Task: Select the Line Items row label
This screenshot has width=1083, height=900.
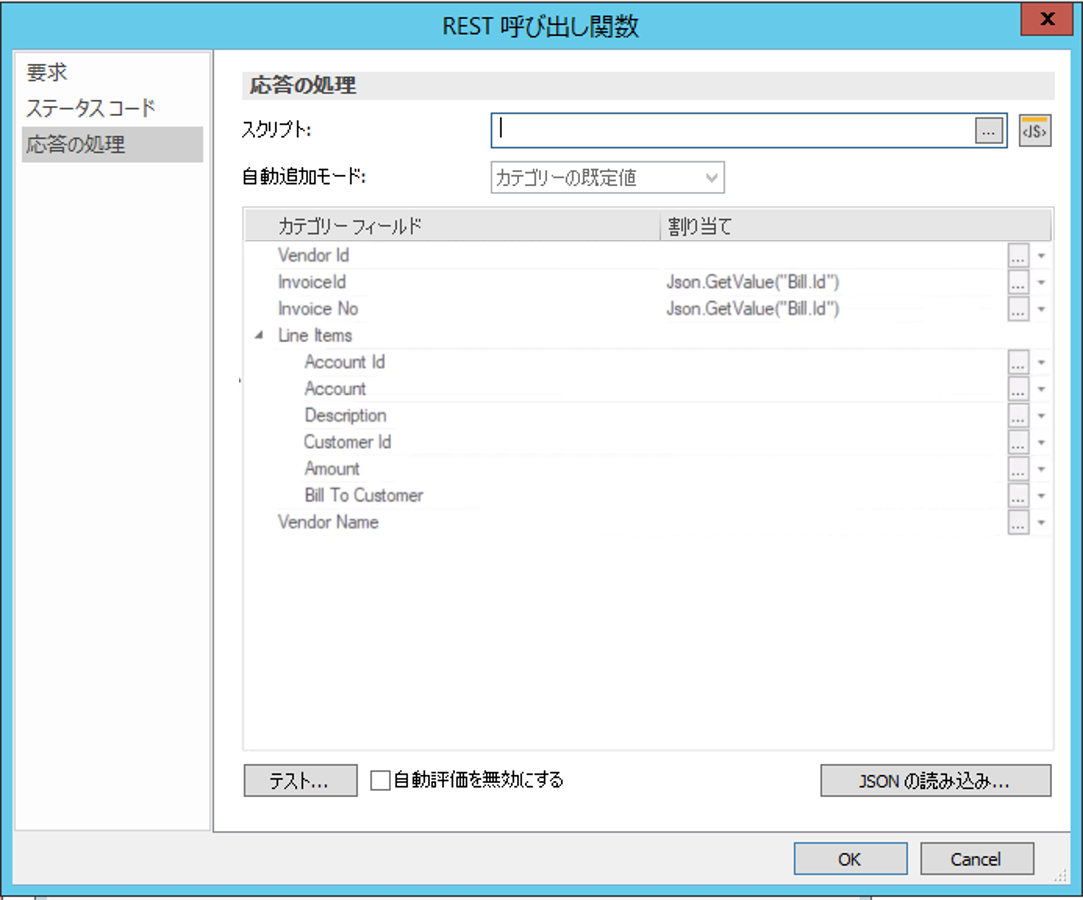Action: coord(315,335)
